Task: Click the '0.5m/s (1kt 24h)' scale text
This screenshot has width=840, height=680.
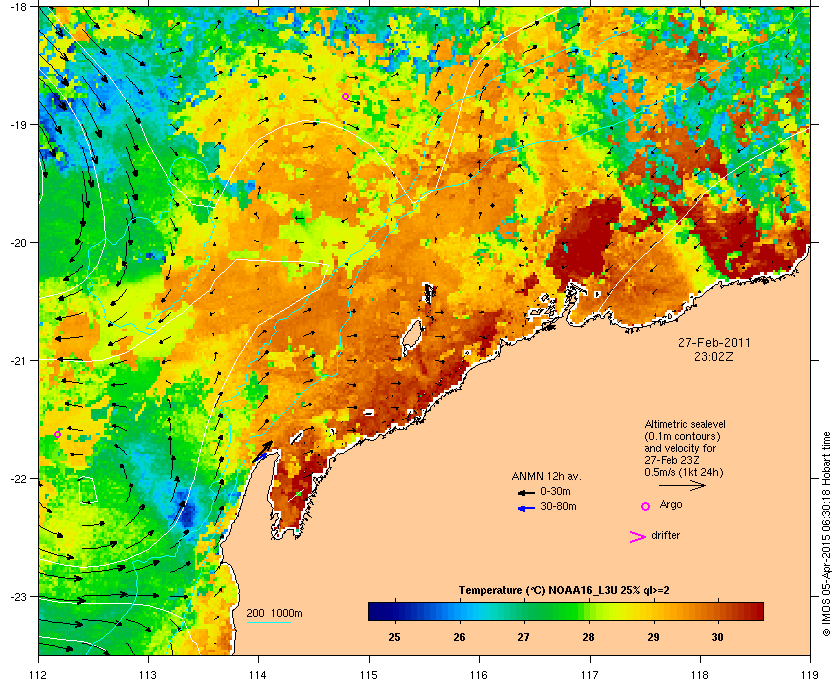Action: 684,473
